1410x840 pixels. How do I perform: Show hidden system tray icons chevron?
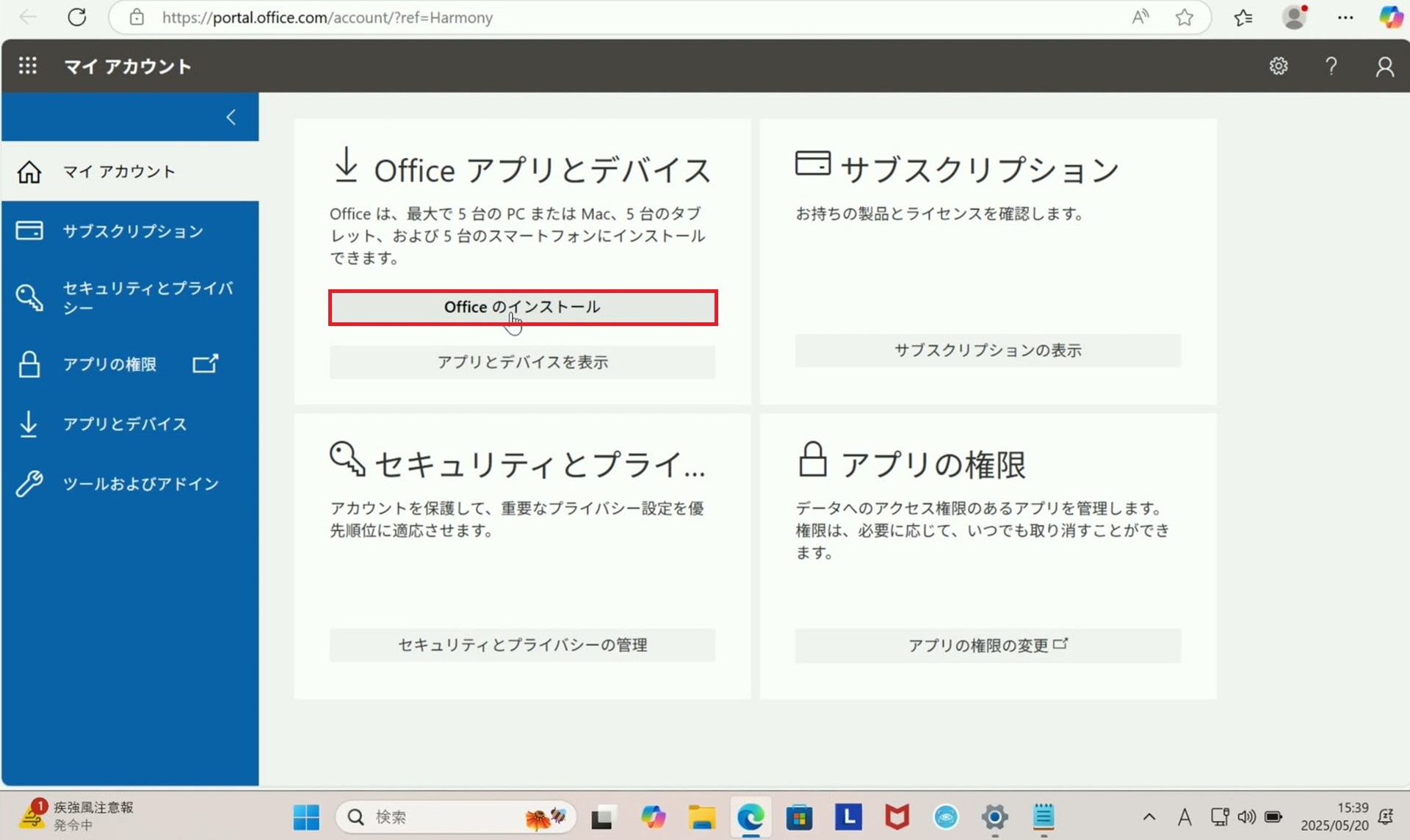pos(1149,817)
